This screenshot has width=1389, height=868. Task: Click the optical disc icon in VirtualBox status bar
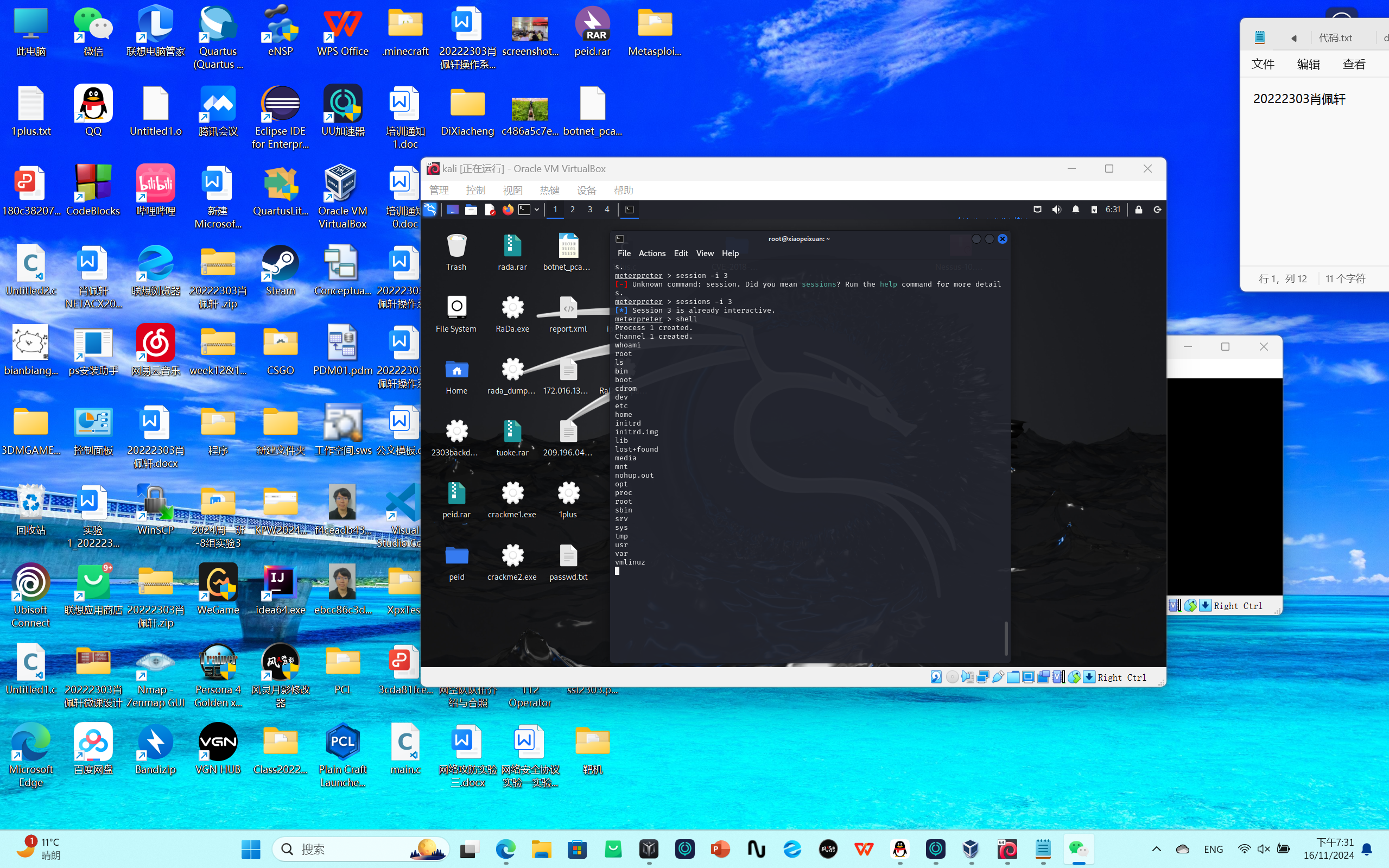click(952, 677)
